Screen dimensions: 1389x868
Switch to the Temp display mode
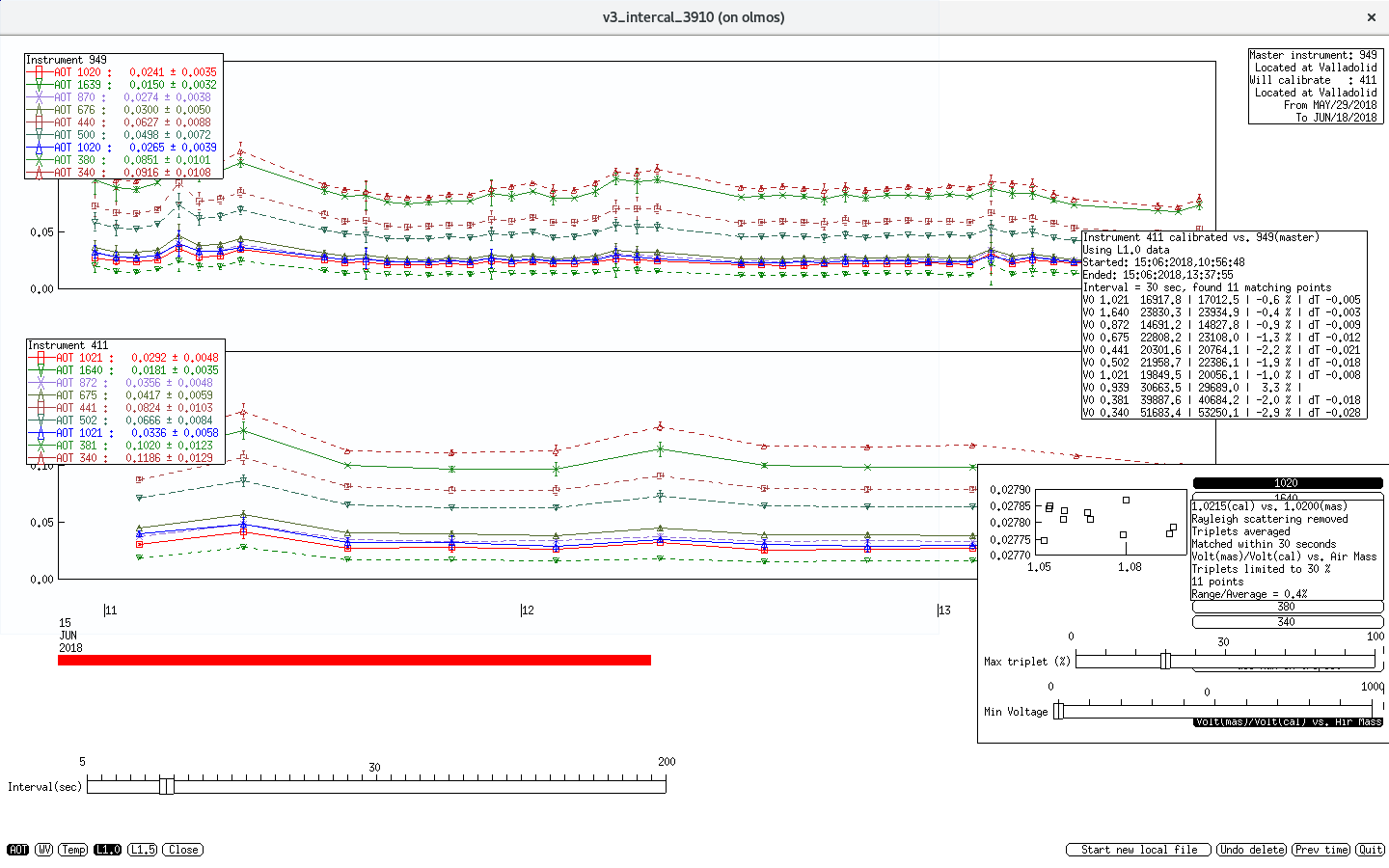(73, 850)
